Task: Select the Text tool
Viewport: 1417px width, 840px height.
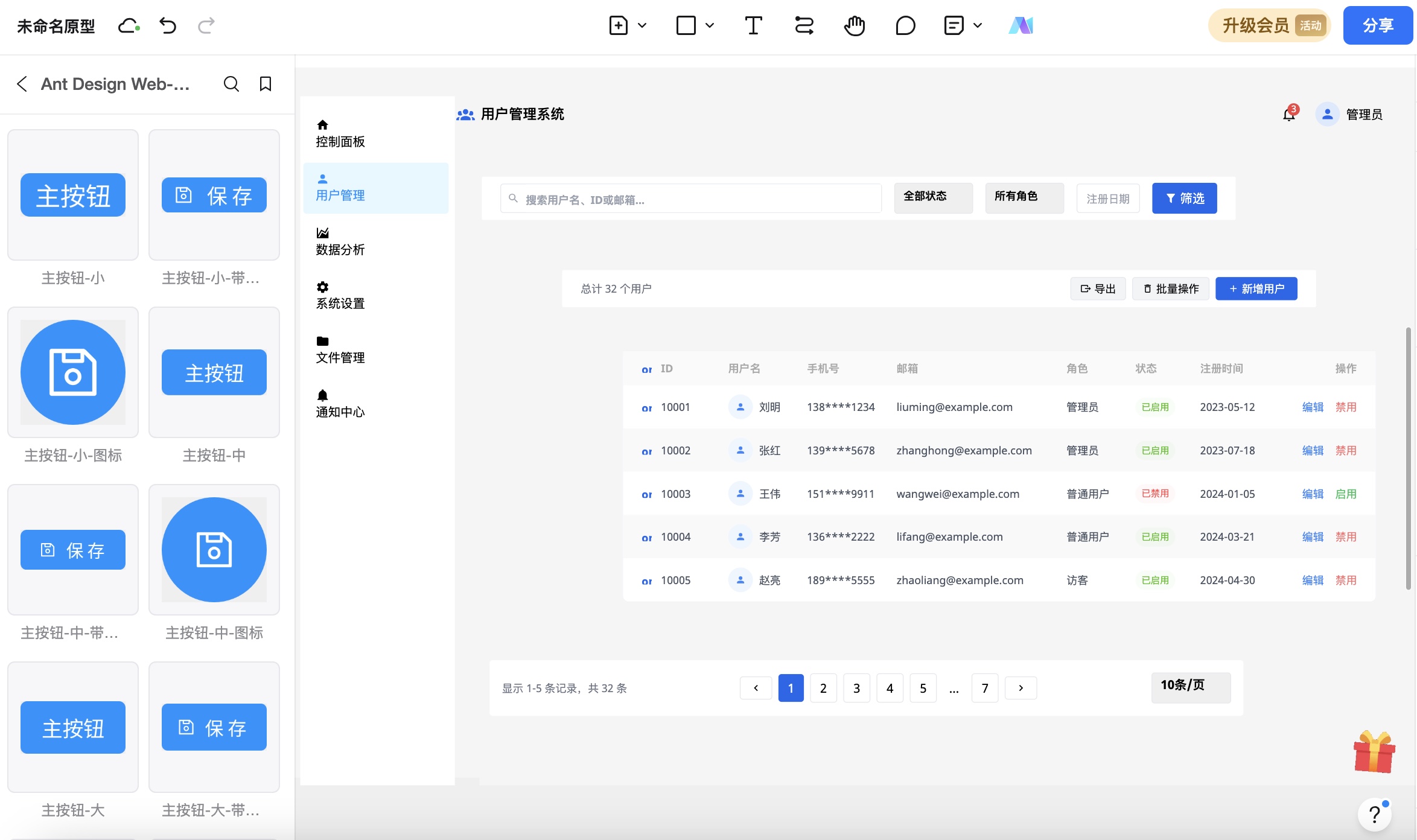Action: coord(753,26)
